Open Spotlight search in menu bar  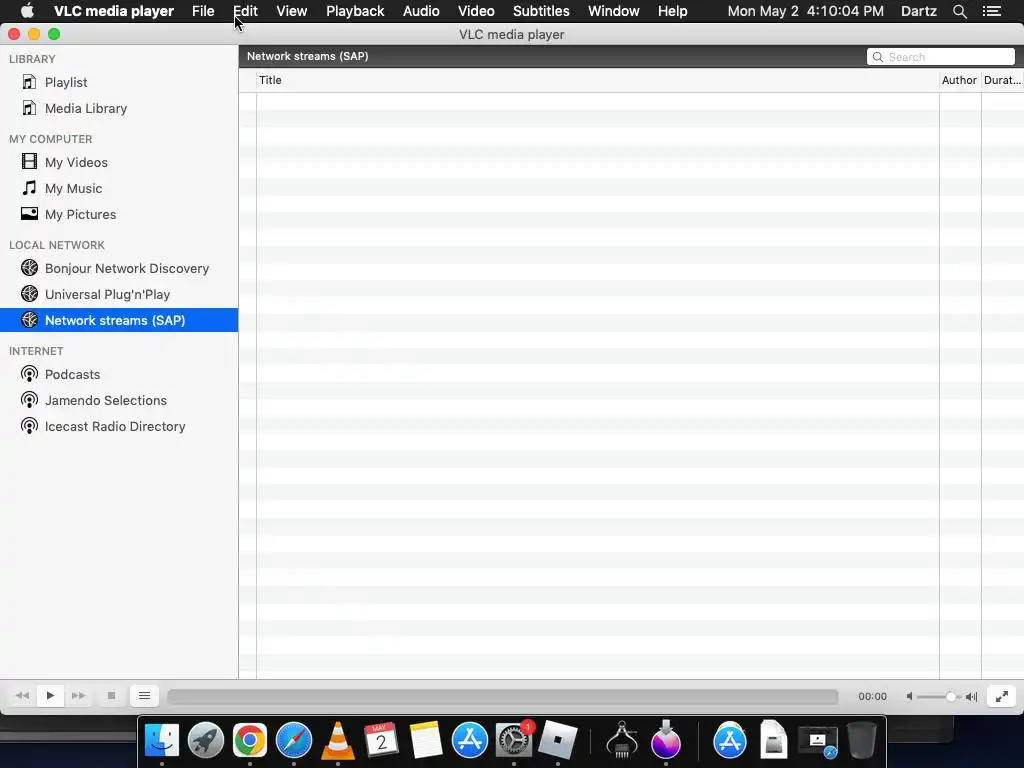pyautogui.click(x=959, y=11)
